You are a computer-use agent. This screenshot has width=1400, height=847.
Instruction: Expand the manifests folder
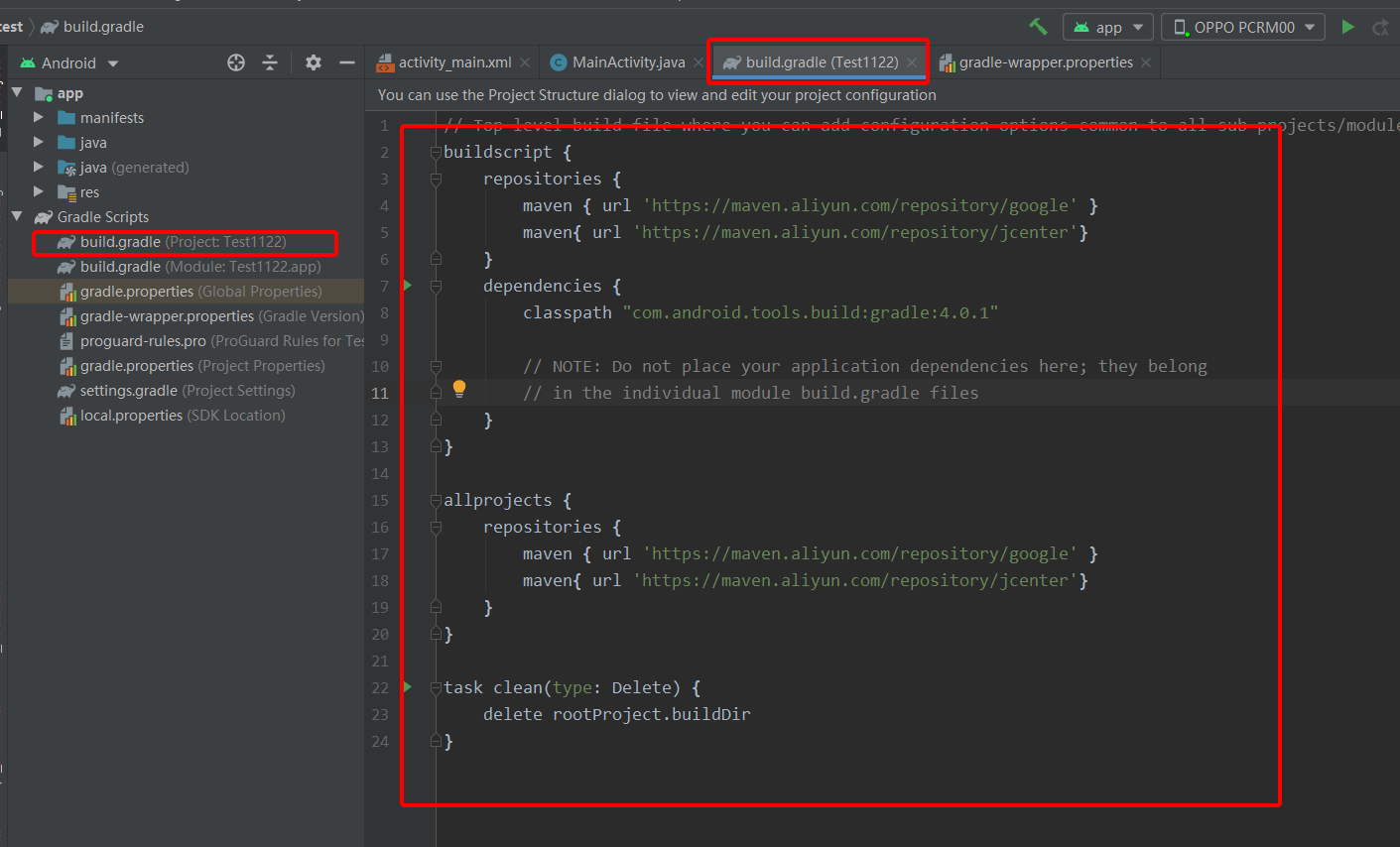[x=39, y=117]
